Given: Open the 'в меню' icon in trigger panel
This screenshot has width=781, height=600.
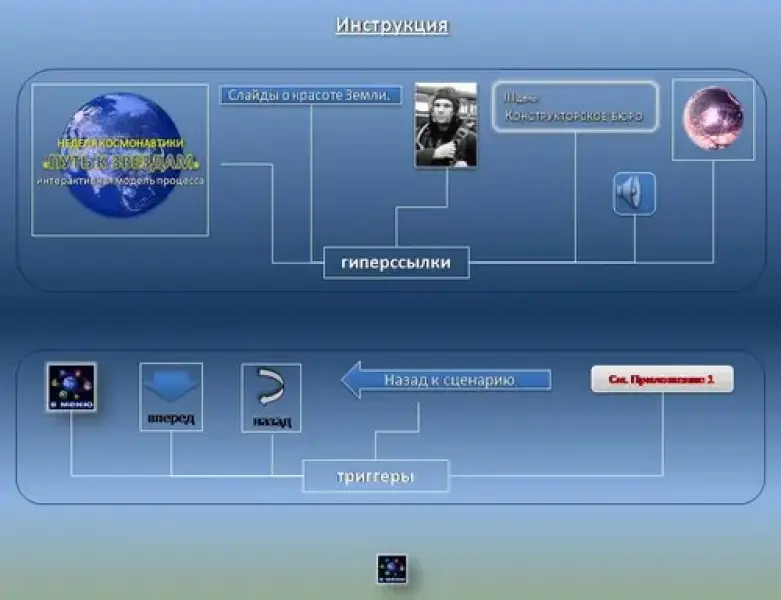Looking at the screenshot, I should 71,388.
